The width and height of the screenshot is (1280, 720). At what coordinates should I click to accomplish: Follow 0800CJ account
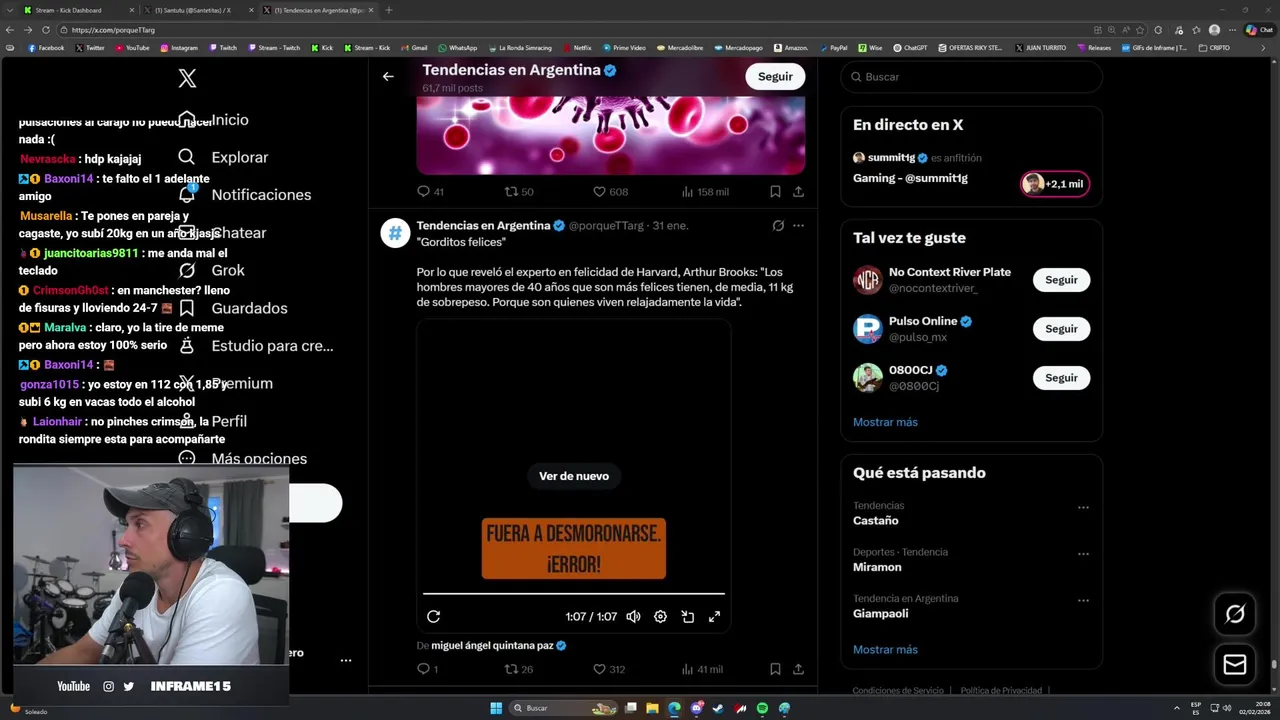point(1061,378)
